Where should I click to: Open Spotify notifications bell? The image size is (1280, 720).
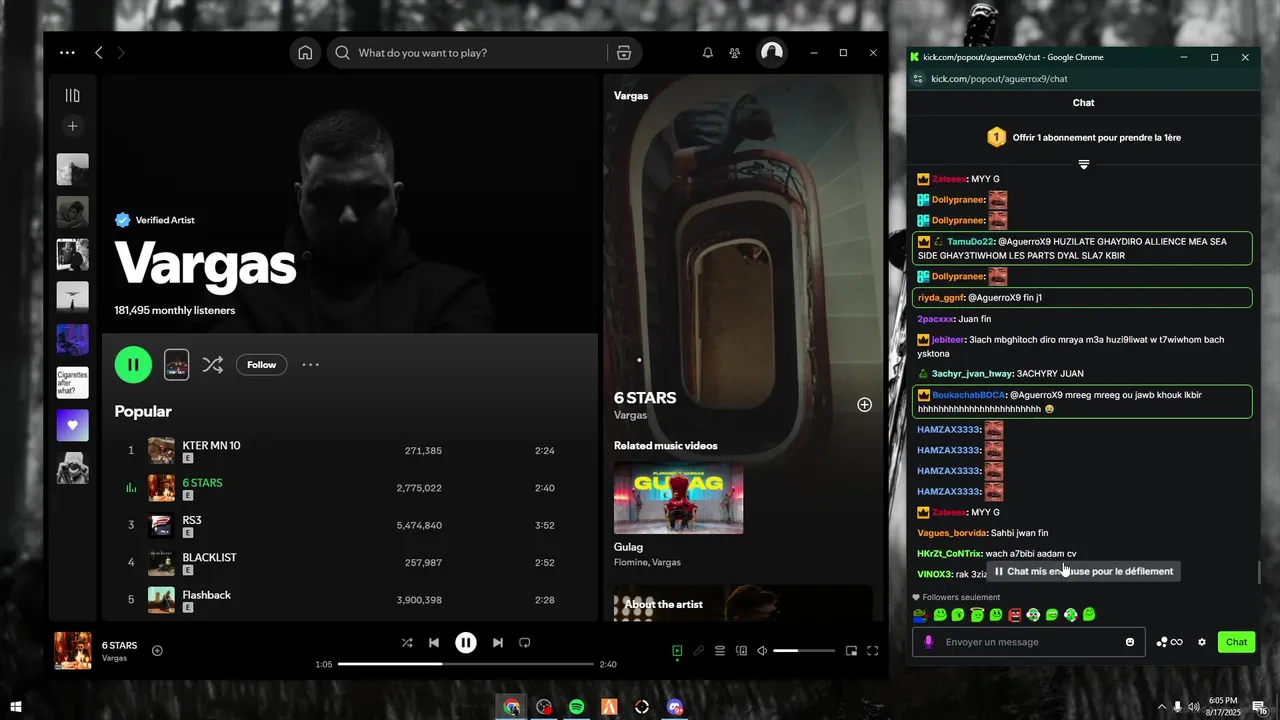click(x=708, y=53)
